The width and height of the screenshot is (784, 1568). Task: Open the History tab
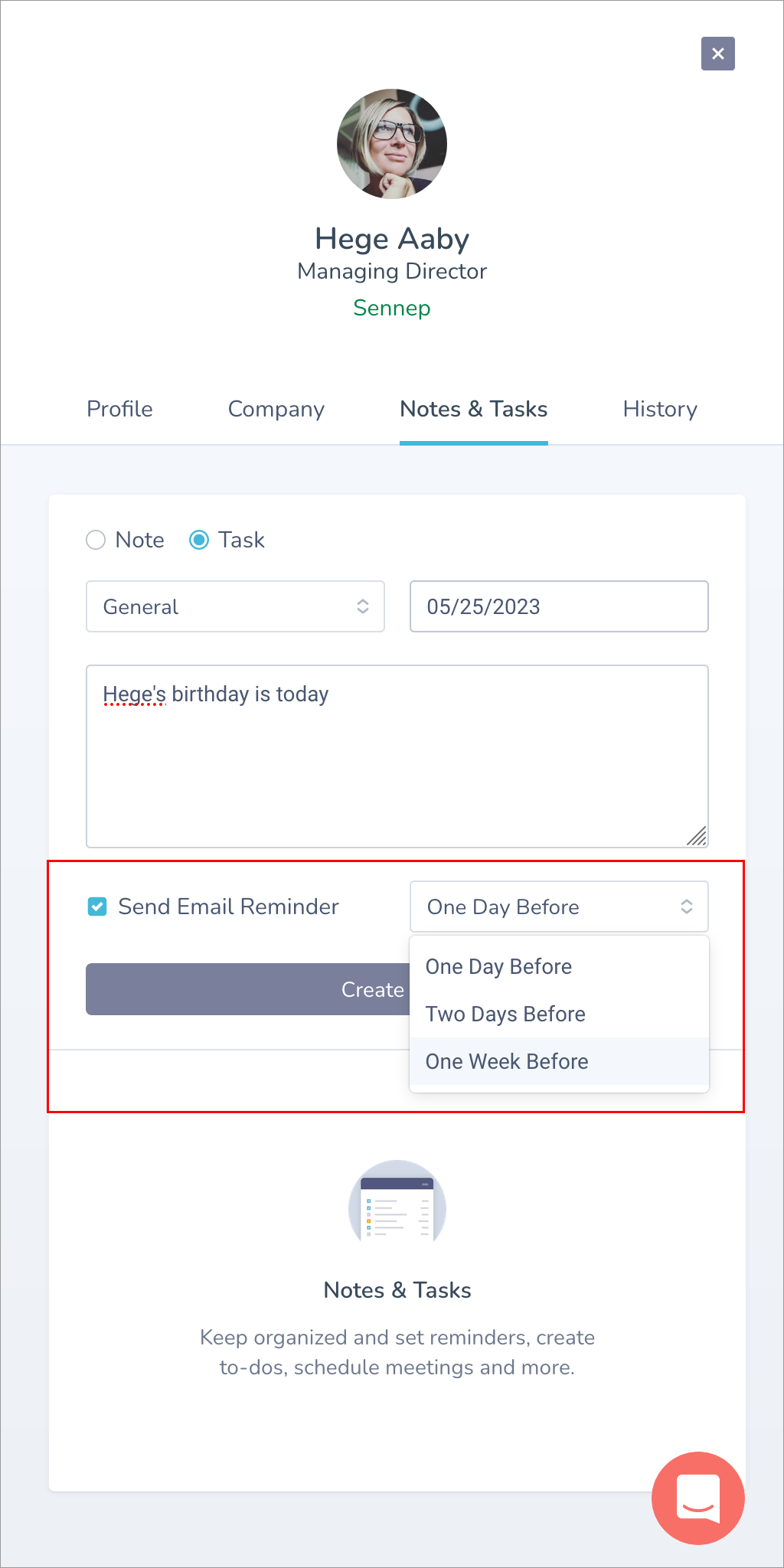[x=660, y=409]
